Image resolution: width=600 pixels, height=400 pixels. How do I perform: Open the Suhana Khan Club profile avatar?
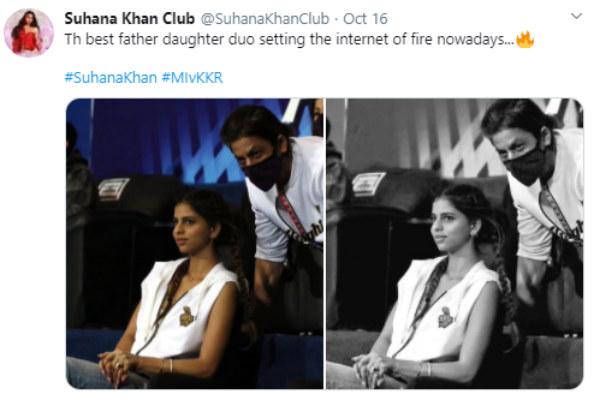[x=29, y=33]
